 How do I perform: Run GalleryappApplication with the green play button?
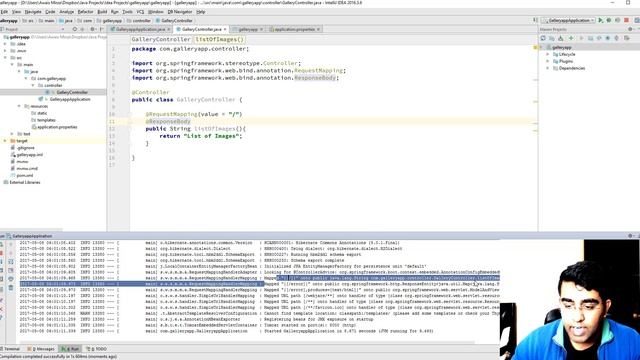600,20
